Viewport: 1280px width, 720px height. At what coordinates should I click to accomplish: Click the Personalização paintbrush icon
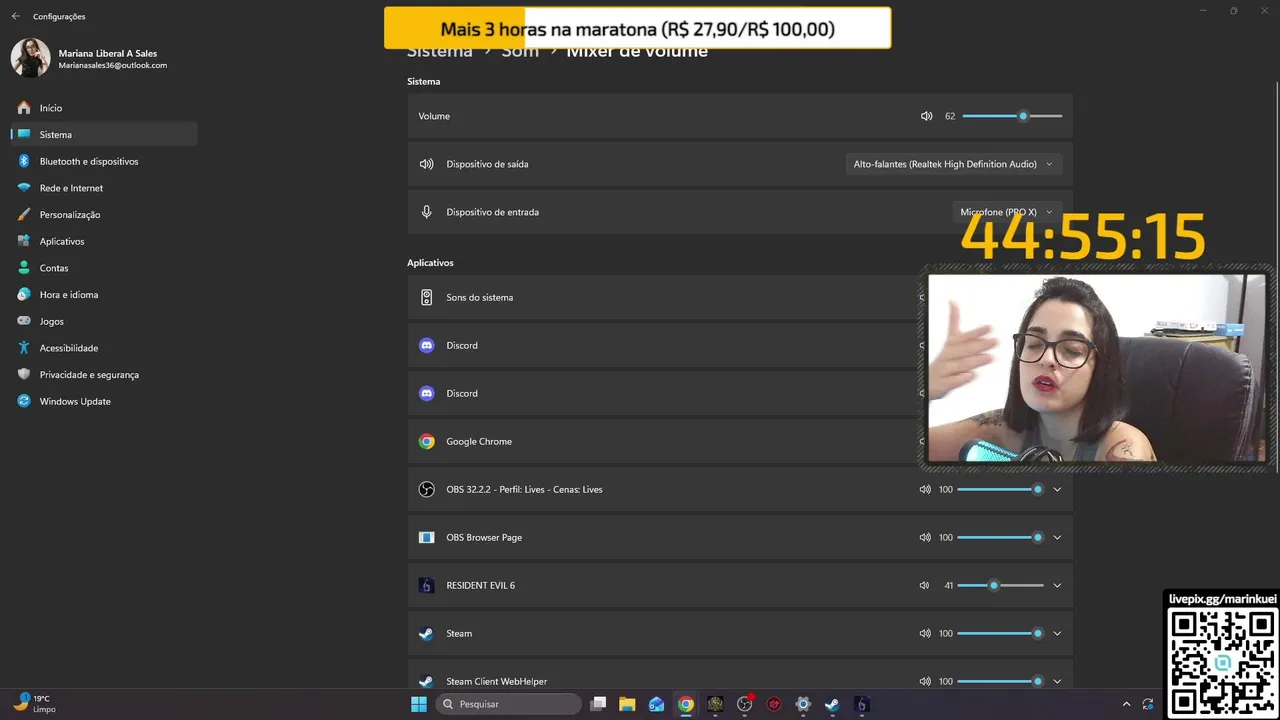(x=24, y=214)
